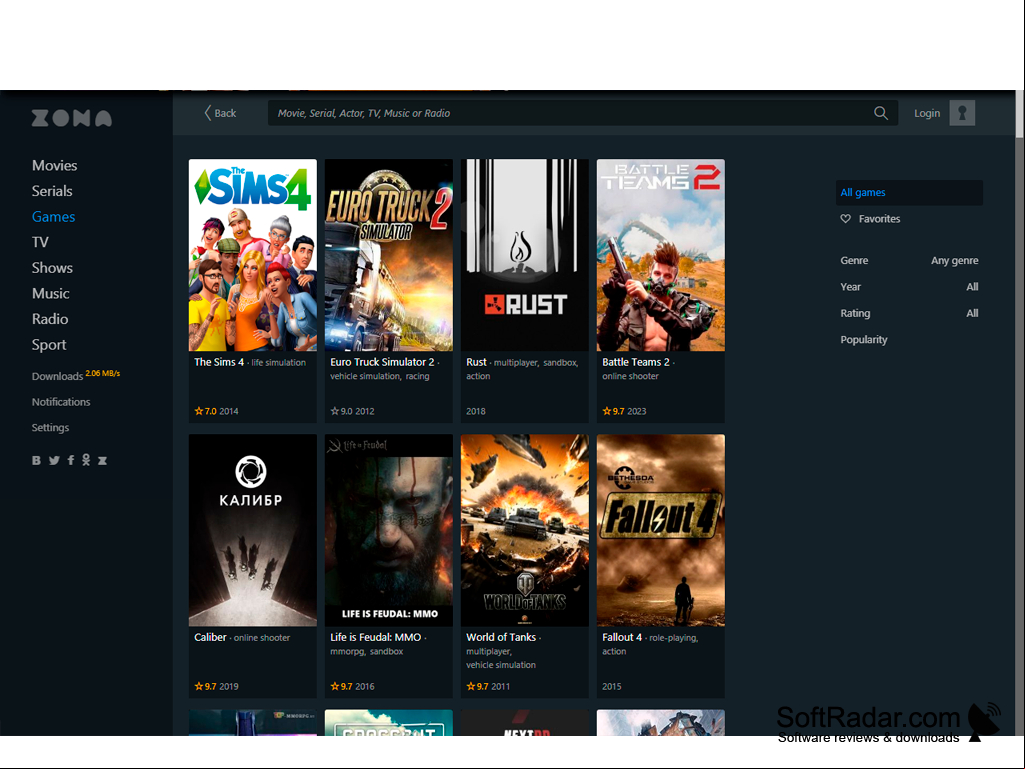Image resolution: width=1025 pixels, height=769 pixels.
Task: Open the Serials section
Action: (52, 191)
